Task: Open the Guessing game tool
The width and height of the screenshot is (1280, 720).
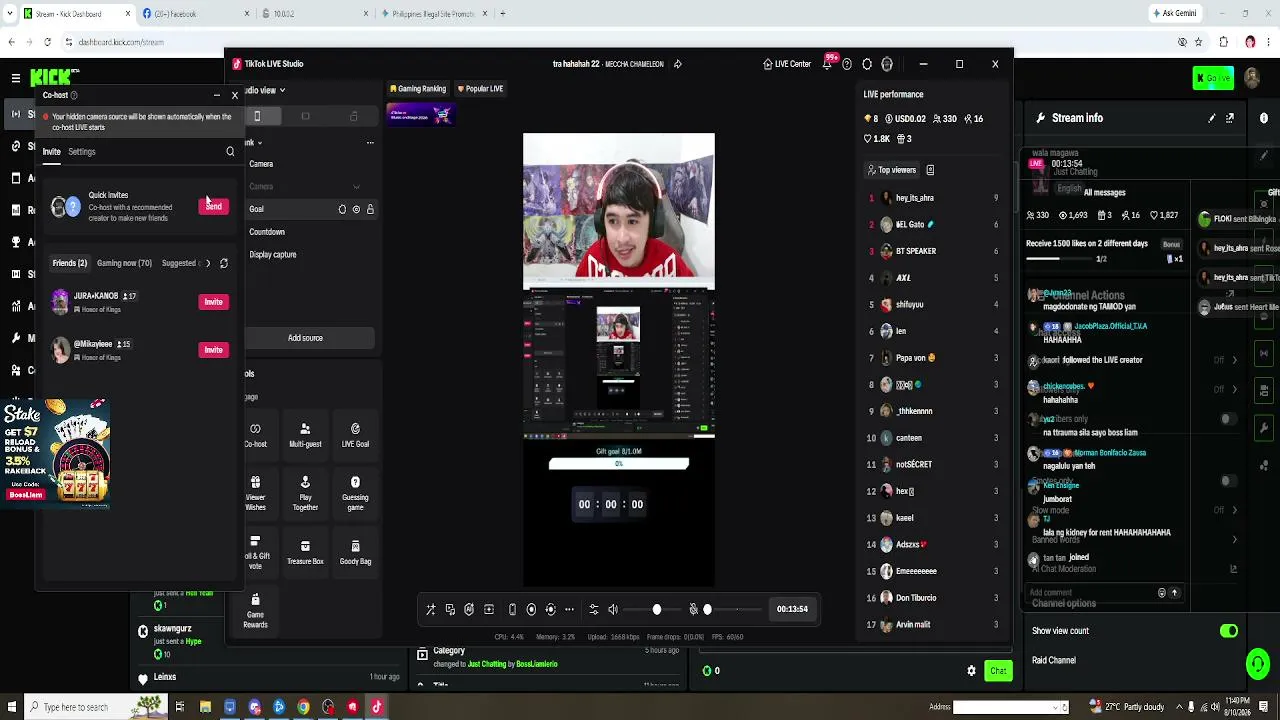Action: [355, 493]
